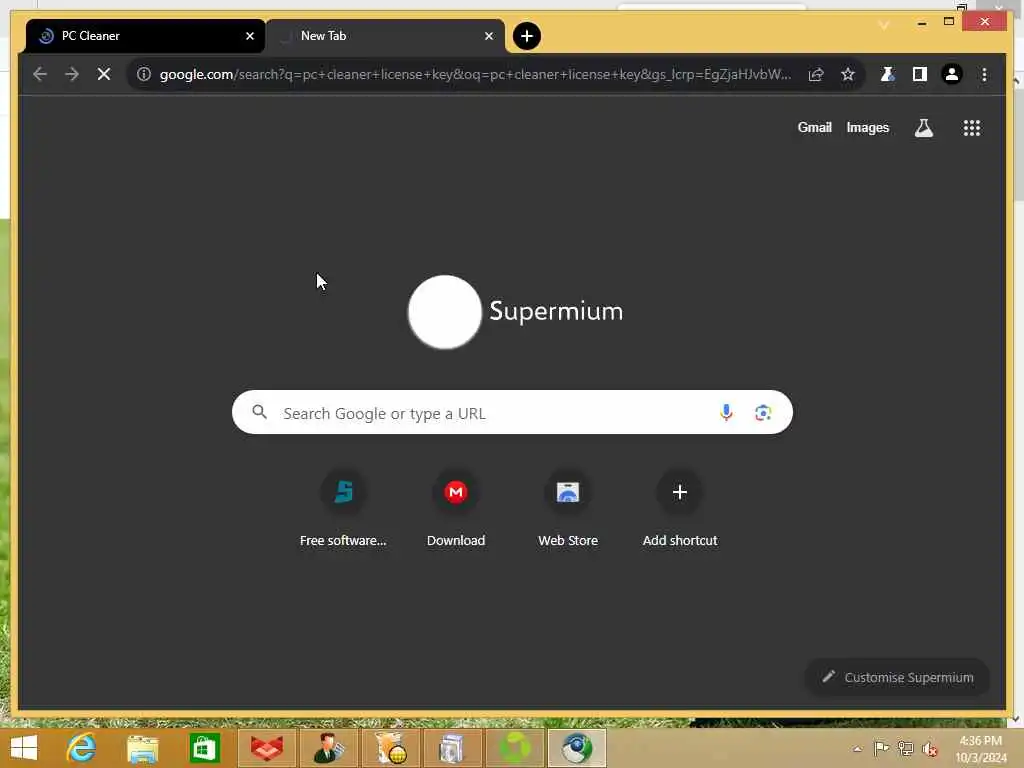Open a new tab with plus button
The height and width of the screenshot is (768, 1024).
[527, 36]
